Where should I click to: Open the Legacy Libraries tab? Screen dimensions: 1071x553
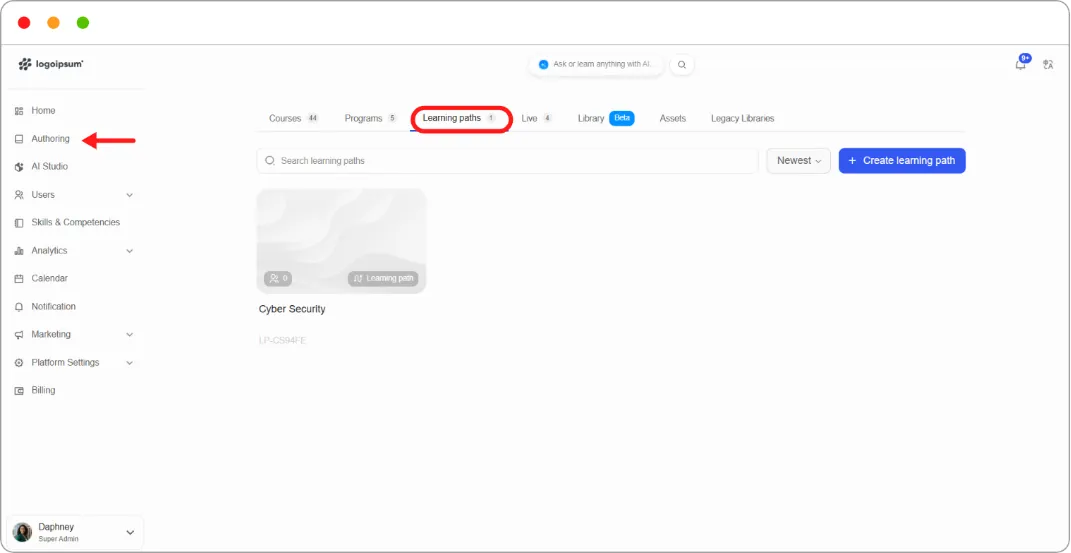click(x=742, y=118)
